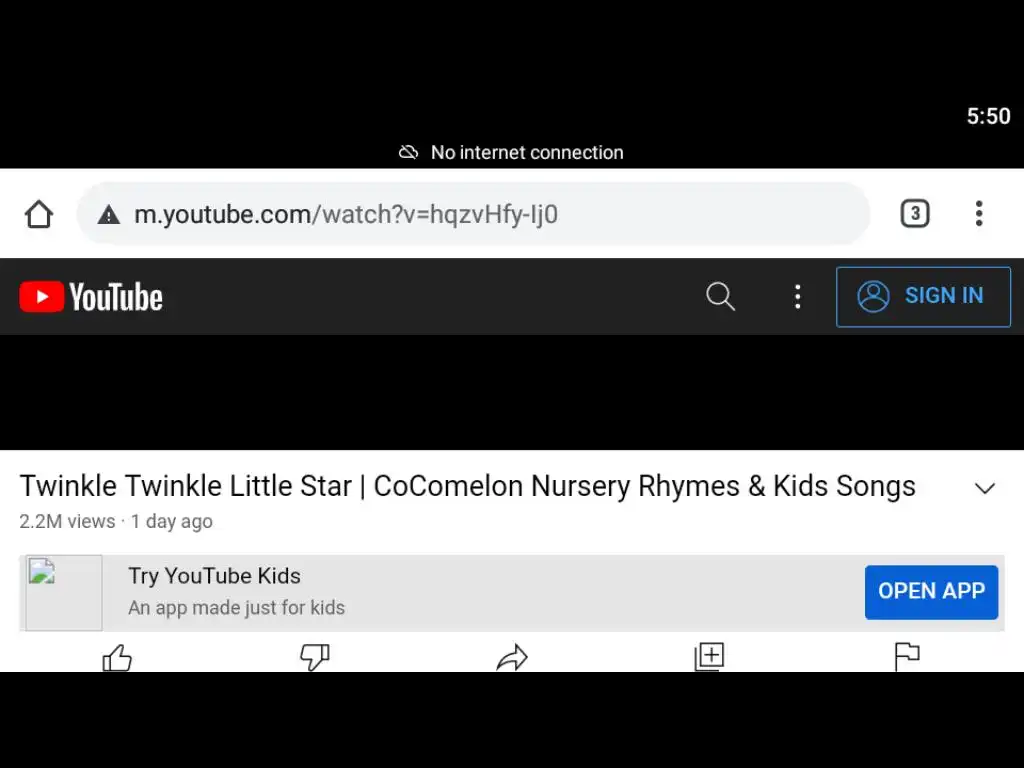
Task: Save video to playlist icon
Action: click(x=709, y=657)
